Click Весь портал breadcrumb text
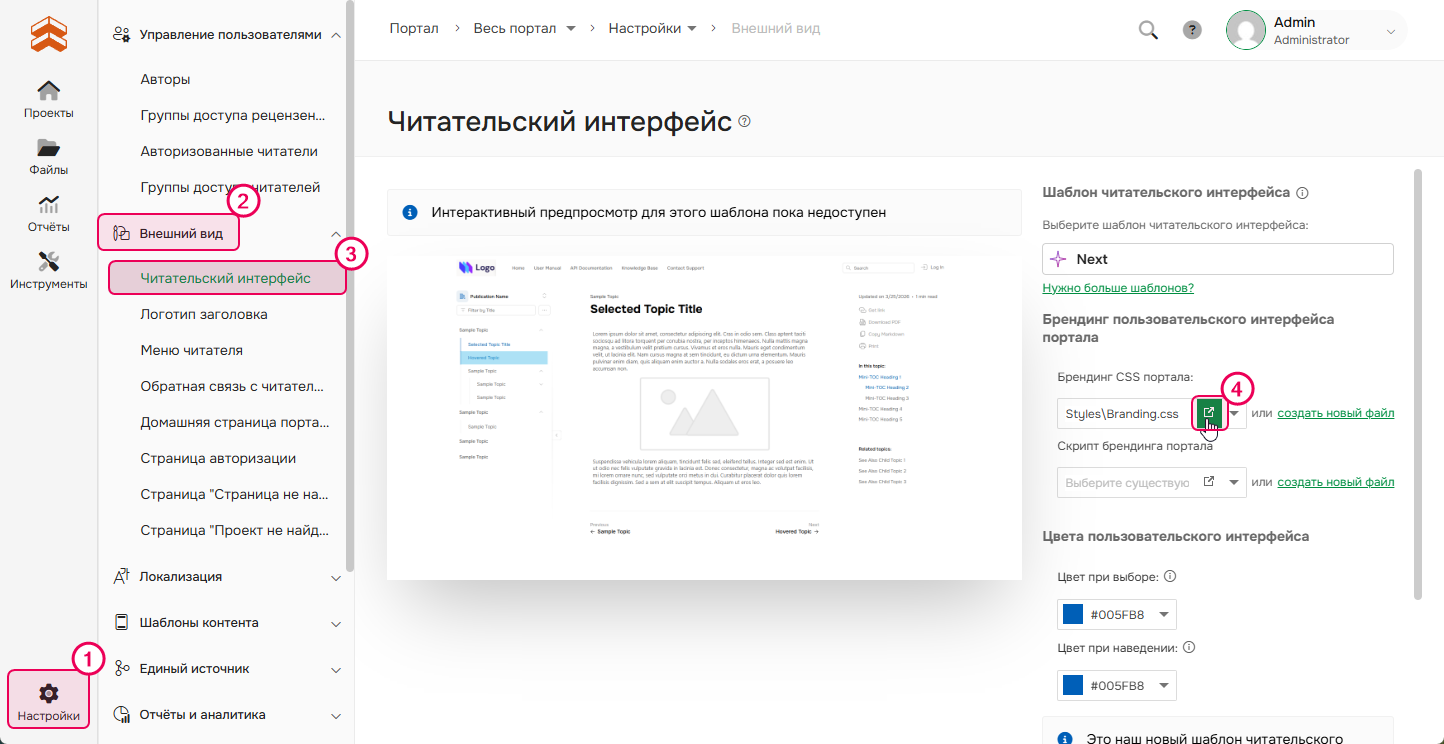1444x744 pixels. 515,28
